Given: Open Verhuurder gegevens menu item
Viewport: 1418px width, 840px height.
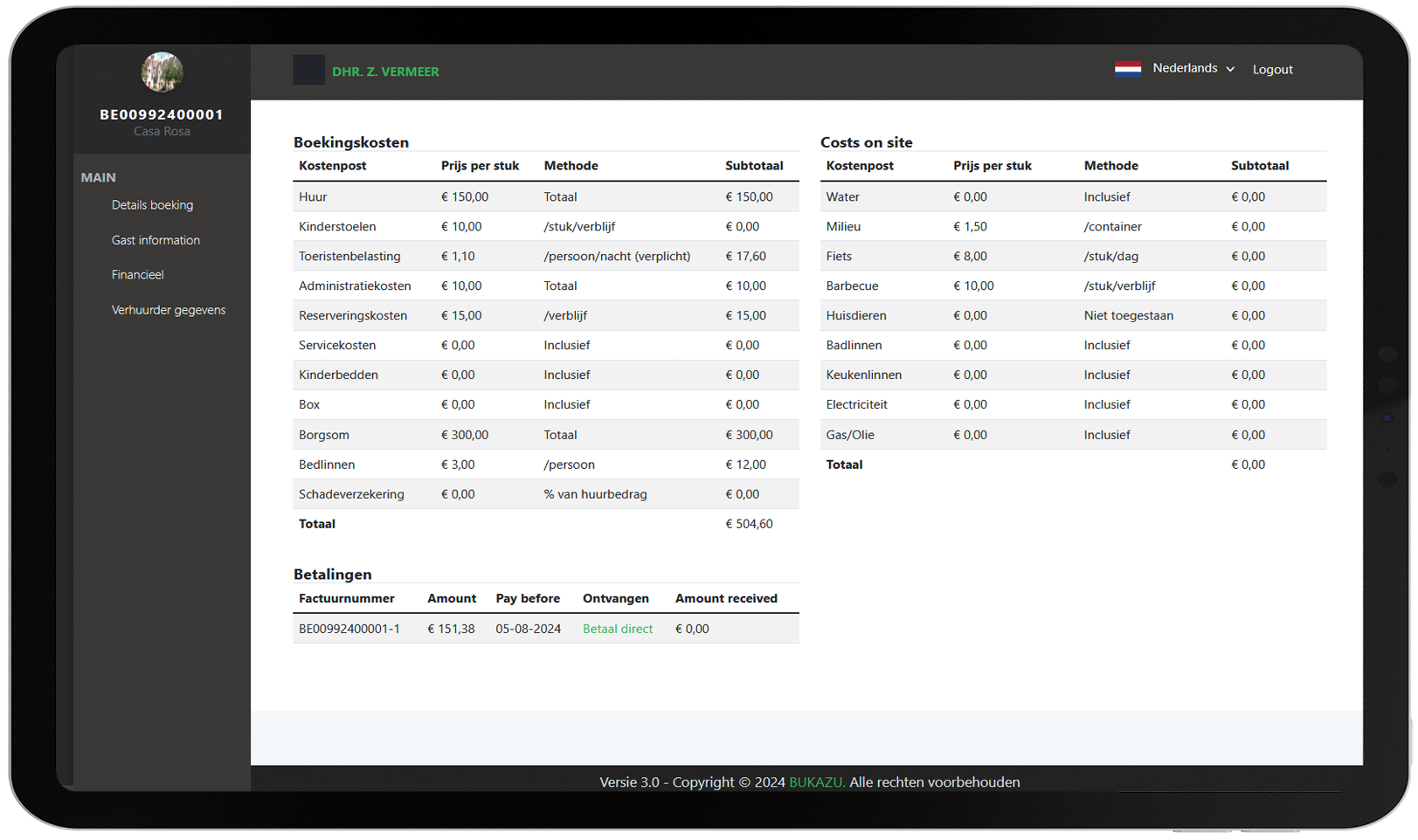Looking at the screenshot, I should click(168, 310).
